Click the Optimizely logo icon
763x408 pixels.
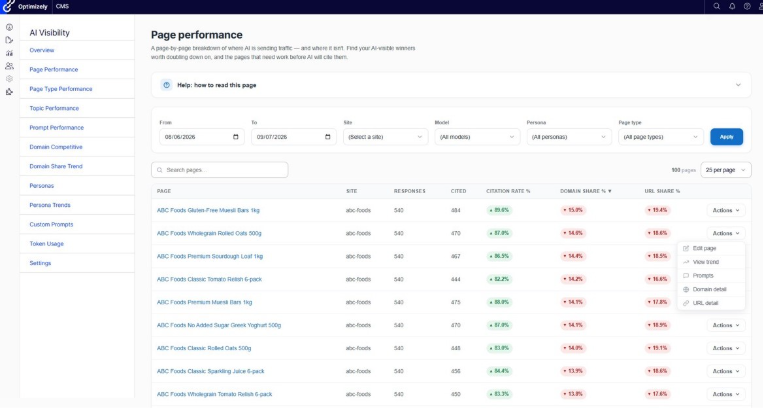point(8,6)
